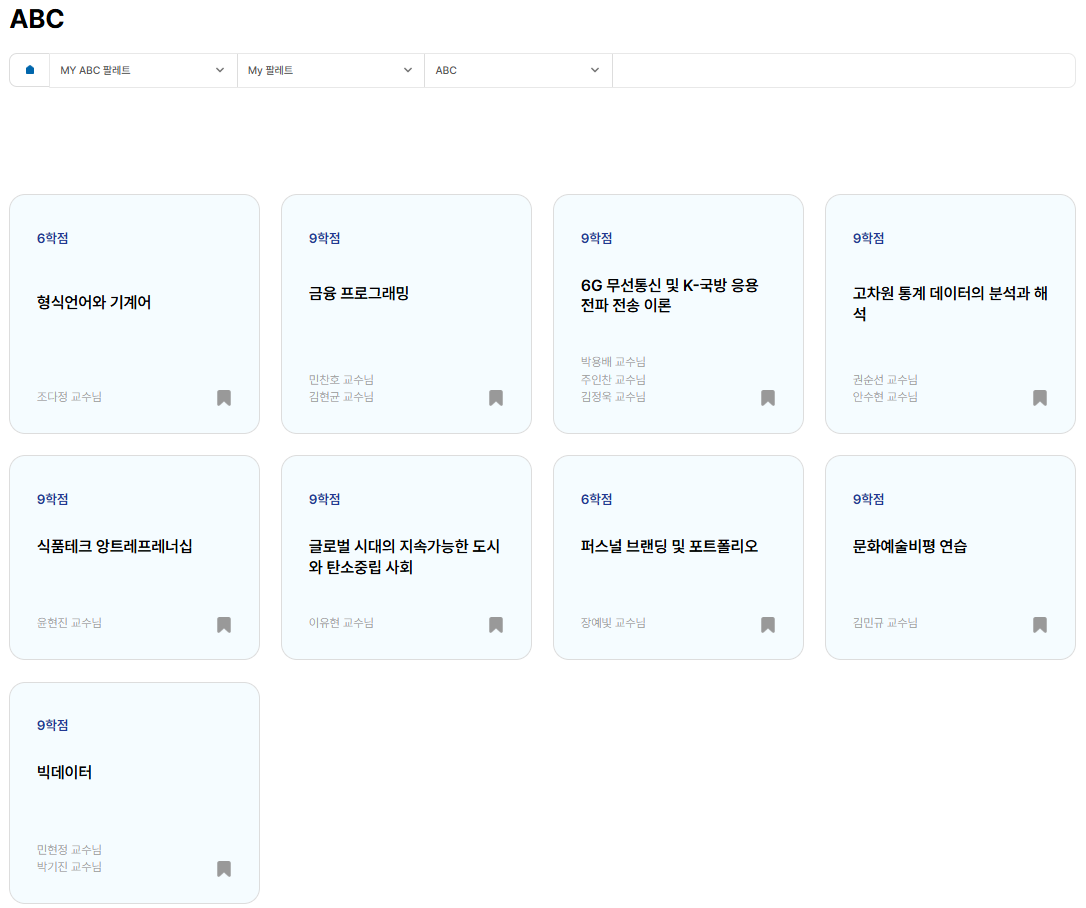Select the 문화예술비평 연습 title text
The image size is (1086, 908).
pyautogui.click(x=910, y=546)
